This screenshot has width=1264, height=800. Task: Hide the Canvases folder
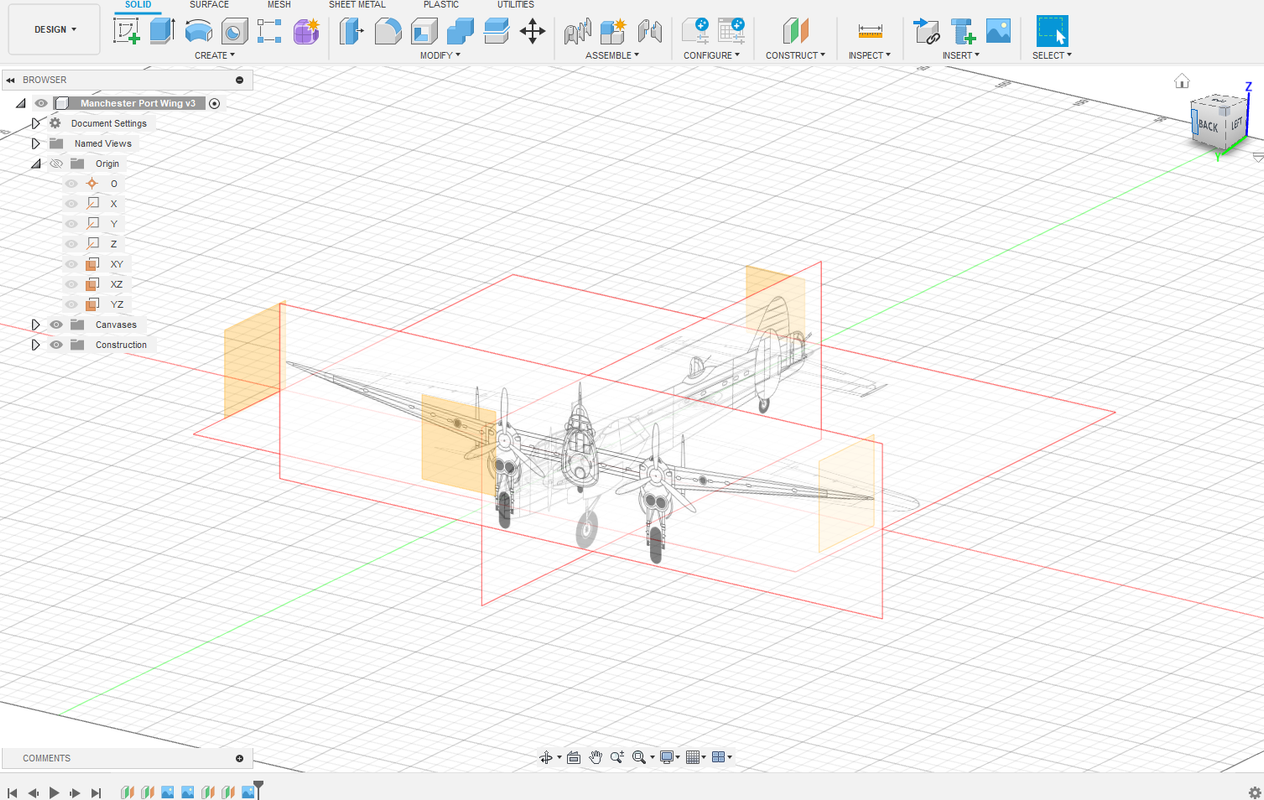[x=57, y=325]
